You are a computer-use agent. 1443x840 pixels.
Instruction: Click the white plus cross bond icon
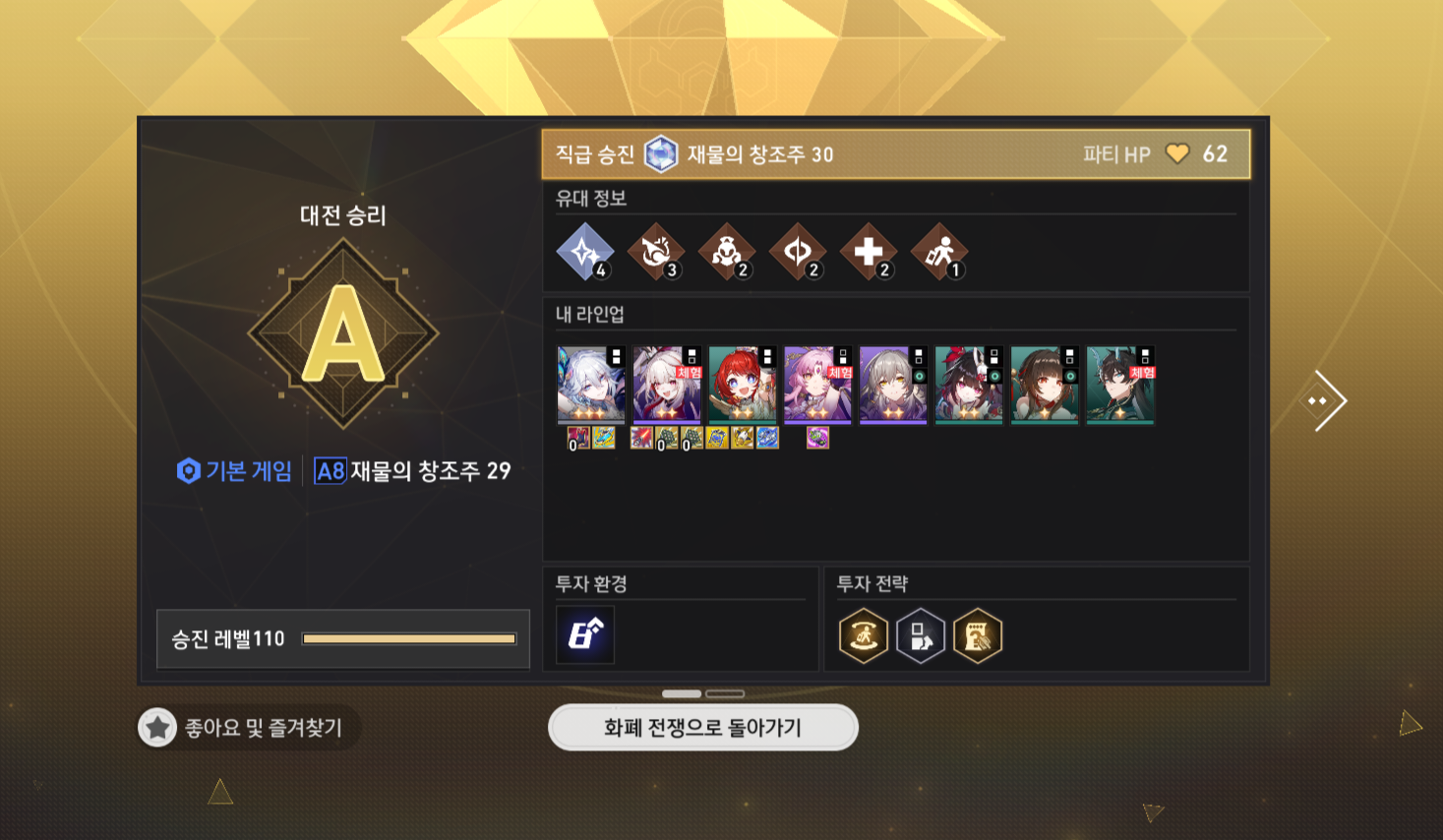pyautogui.click(x=869, y=252)
